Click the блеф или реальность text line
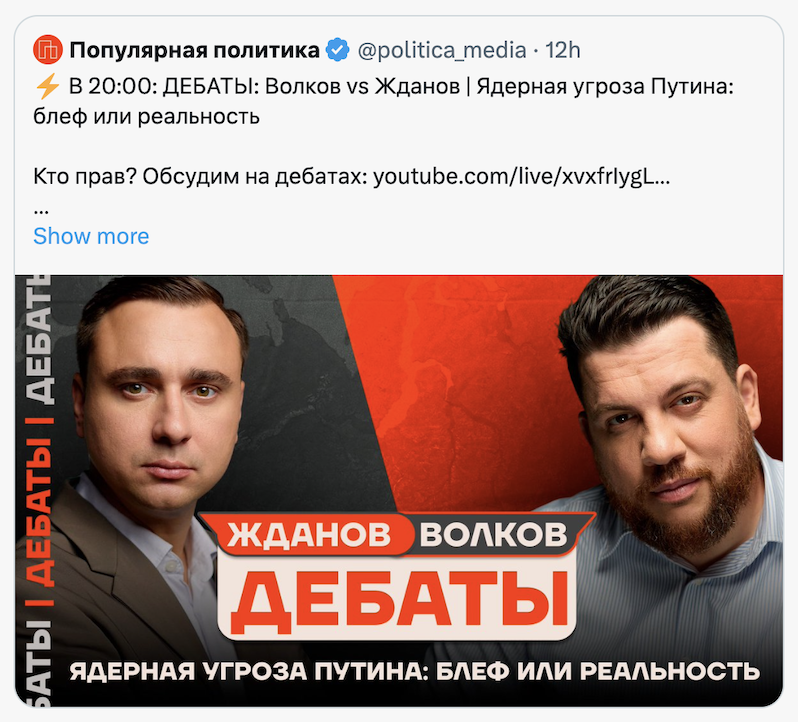The height and width of the screenshot is (722, 798). (x=147, y=117)
